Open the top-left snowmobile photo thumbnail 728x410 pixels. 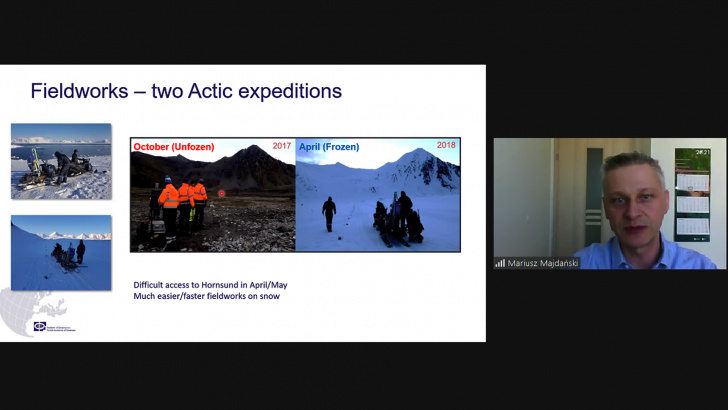tap(60, 161)
